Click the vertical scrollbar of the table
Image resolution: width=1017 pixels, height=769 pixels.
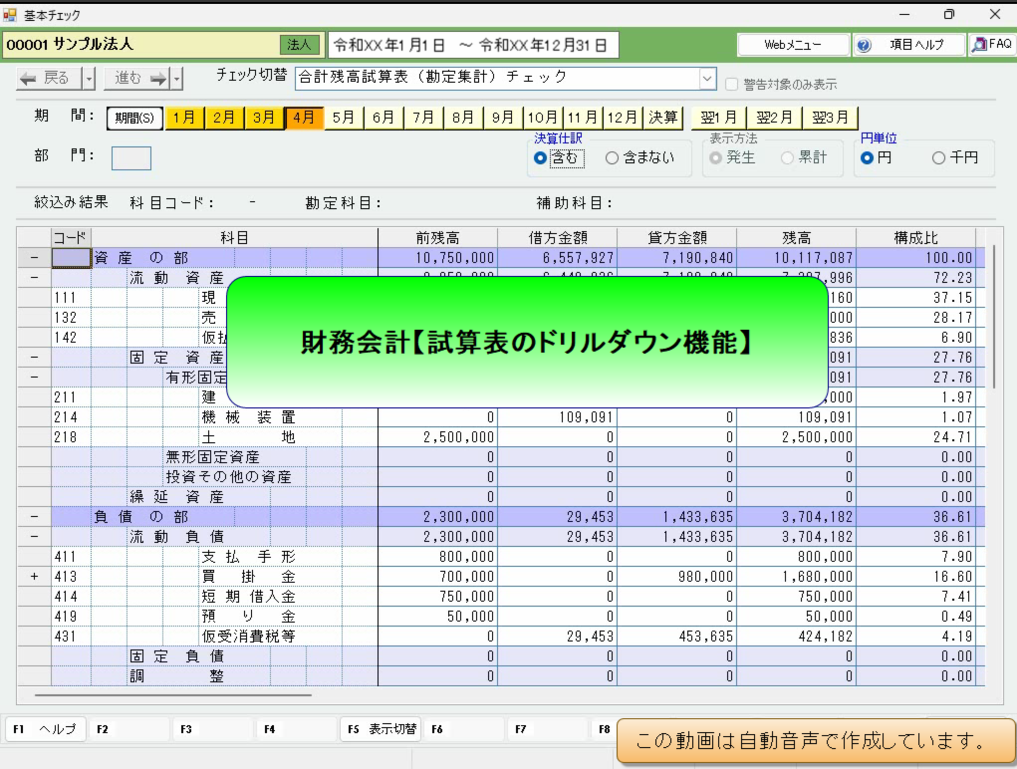pos(994,318)
